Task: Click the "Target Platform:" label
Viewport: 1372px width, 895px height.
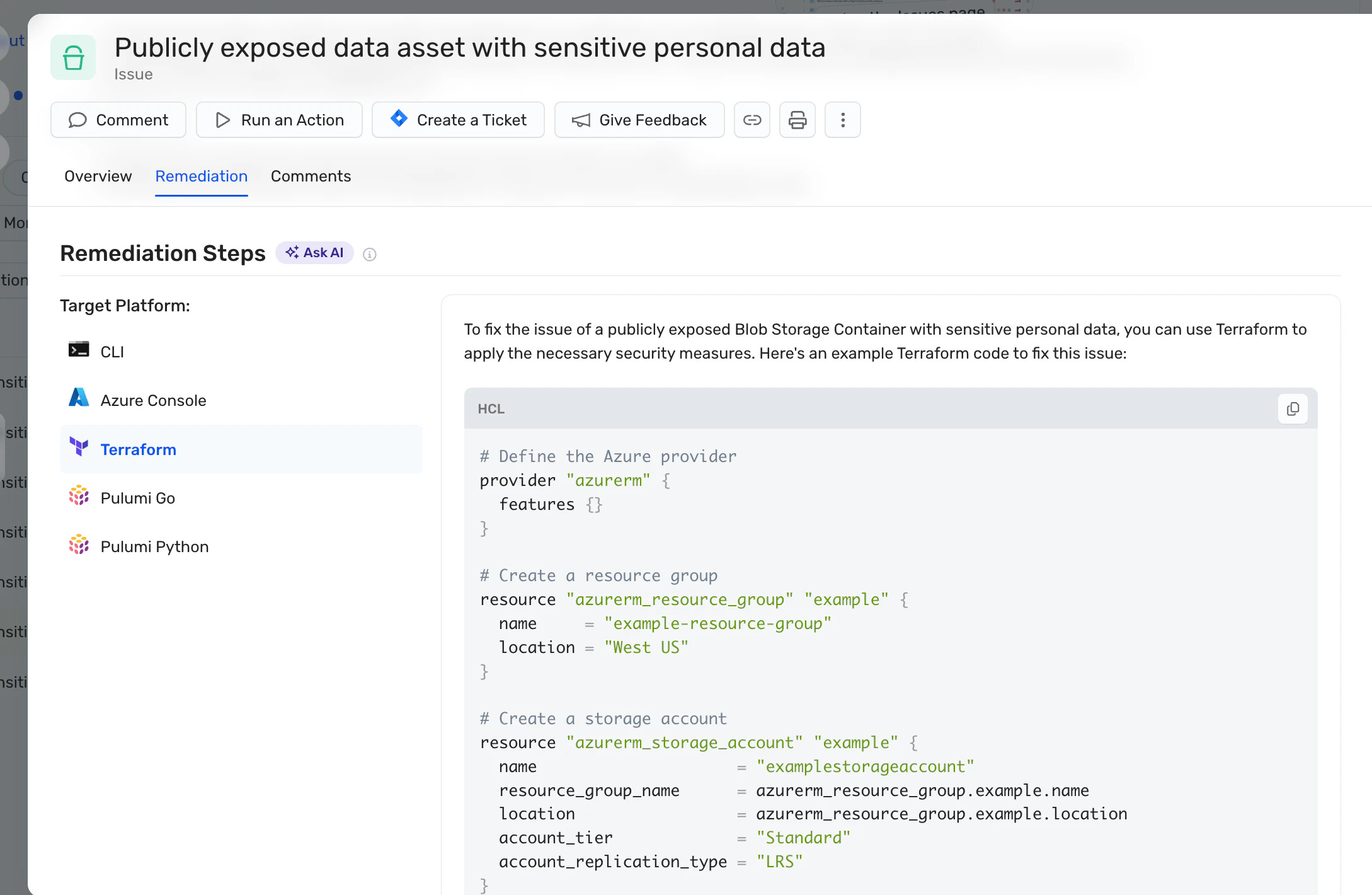Action: pyautogui.click(x=125, y=306)
